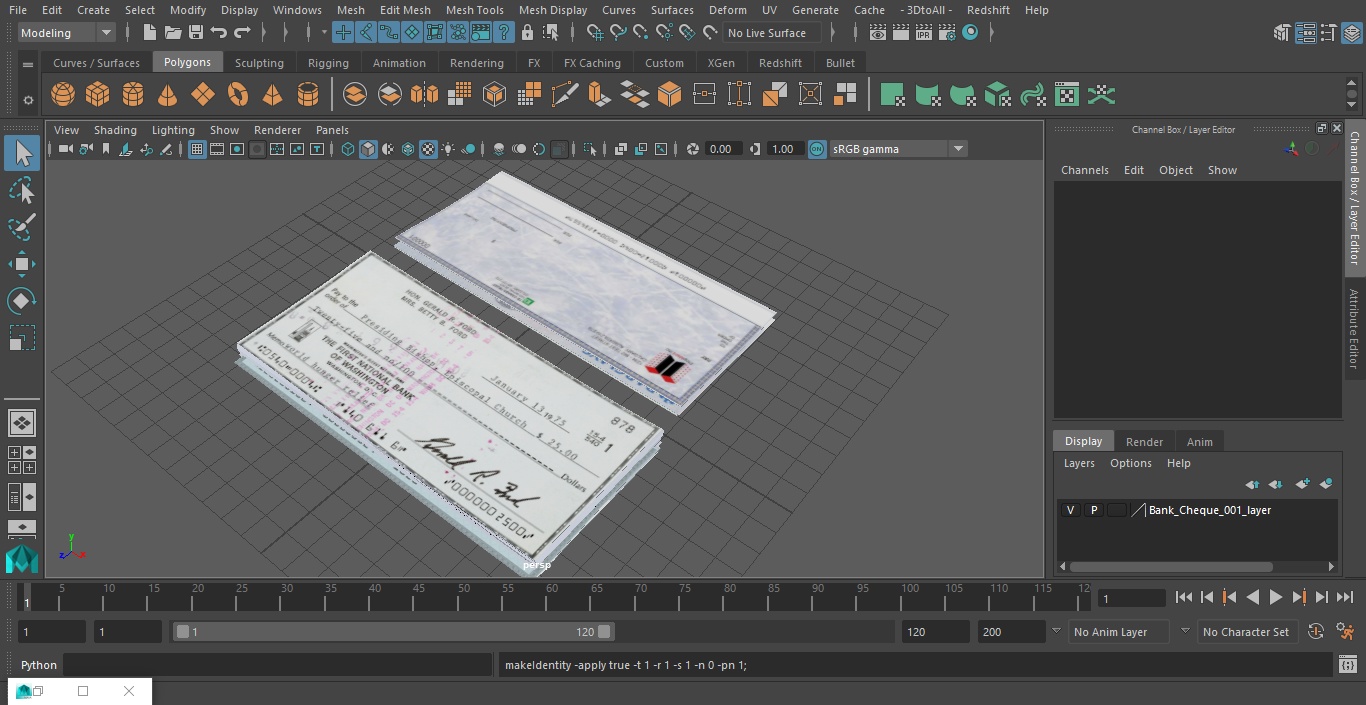Image resolution: width=1366 pixels, height=705 pixels.
Task: Create a polygon cube from the shelf
Action: coord(98,95)
